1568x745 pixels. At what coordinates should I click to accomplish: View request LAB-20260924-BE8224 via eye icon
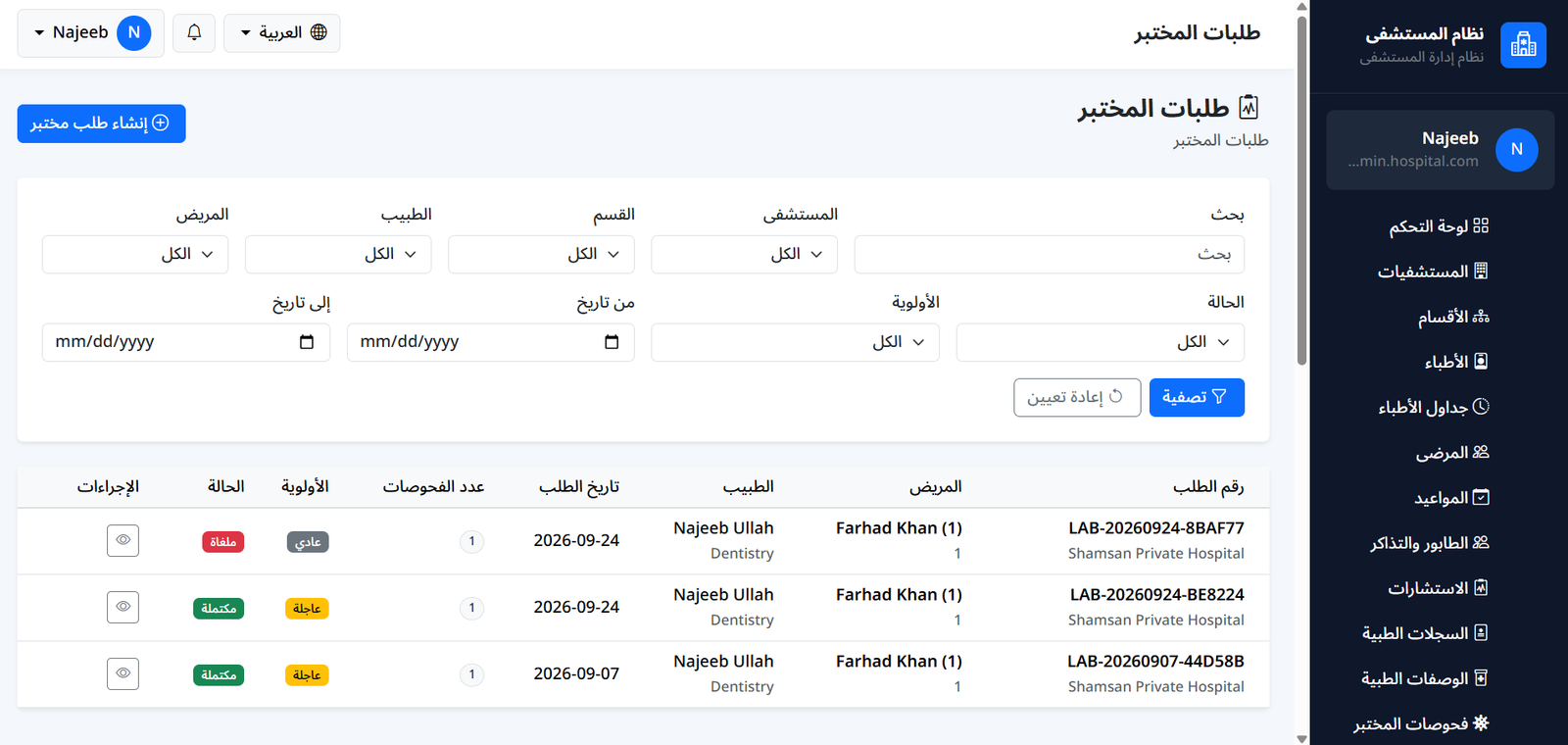pos(122,607)
